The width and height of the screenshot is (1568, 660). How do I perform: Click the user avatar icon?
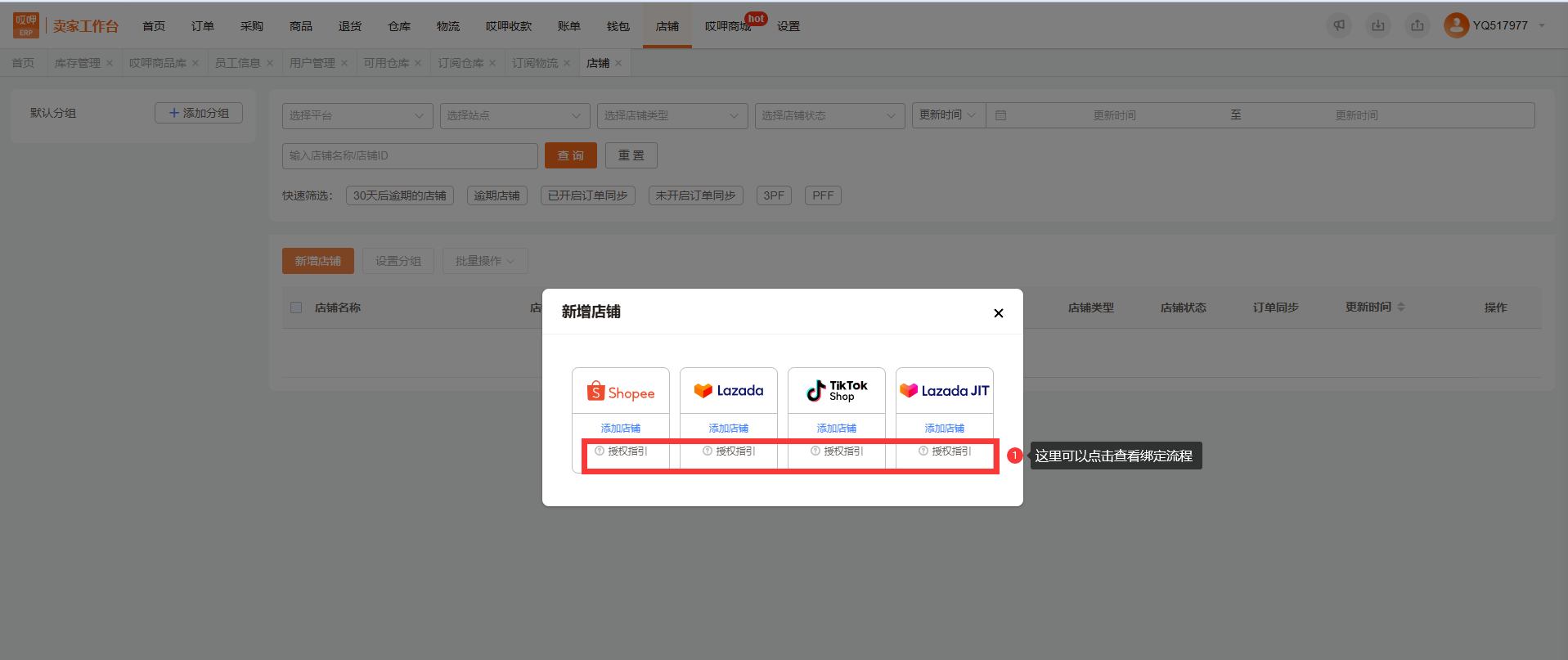click(x=1456, y=25)
